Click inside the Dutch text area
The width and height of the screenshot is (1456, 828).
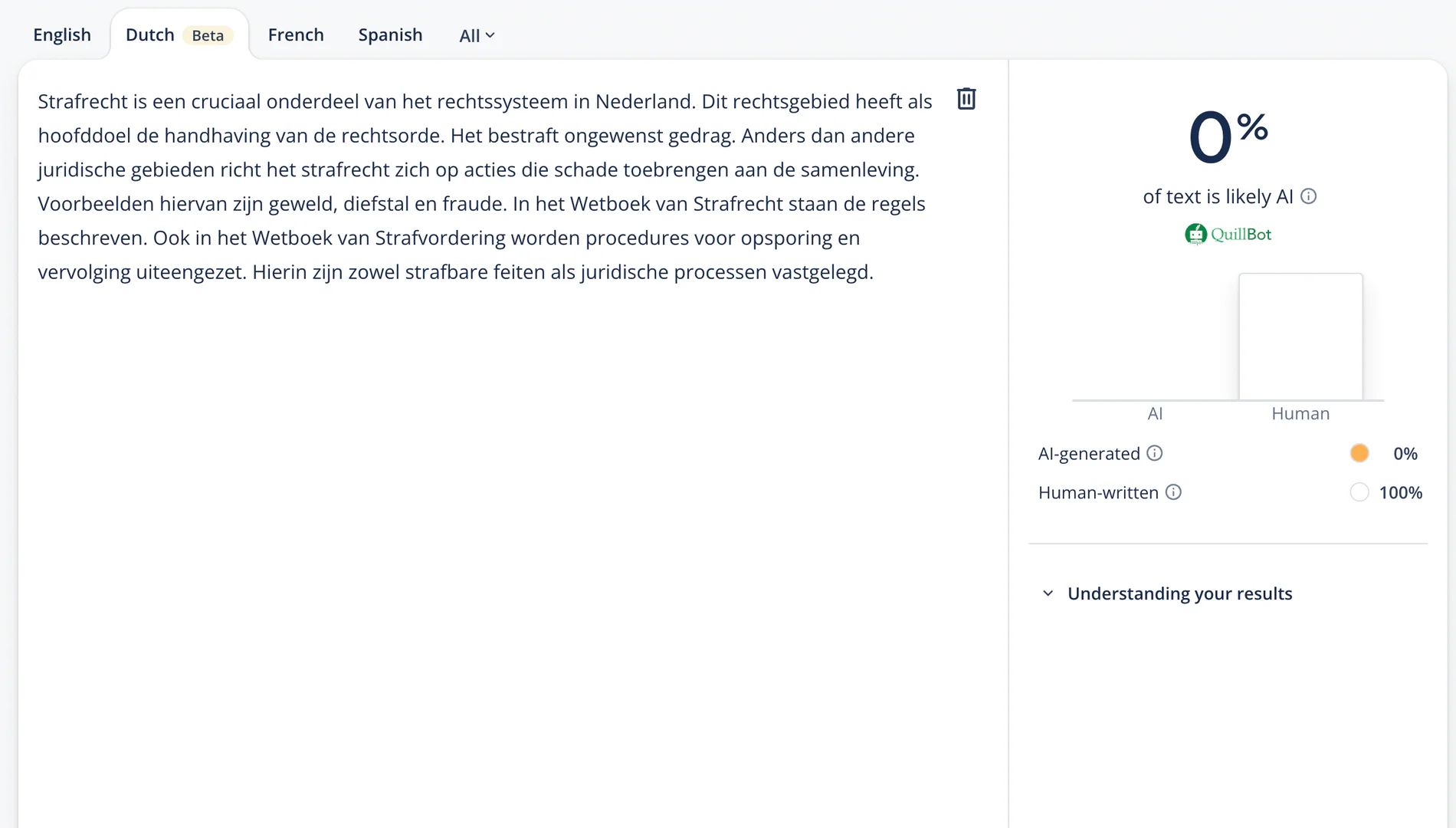pos(460,230)
